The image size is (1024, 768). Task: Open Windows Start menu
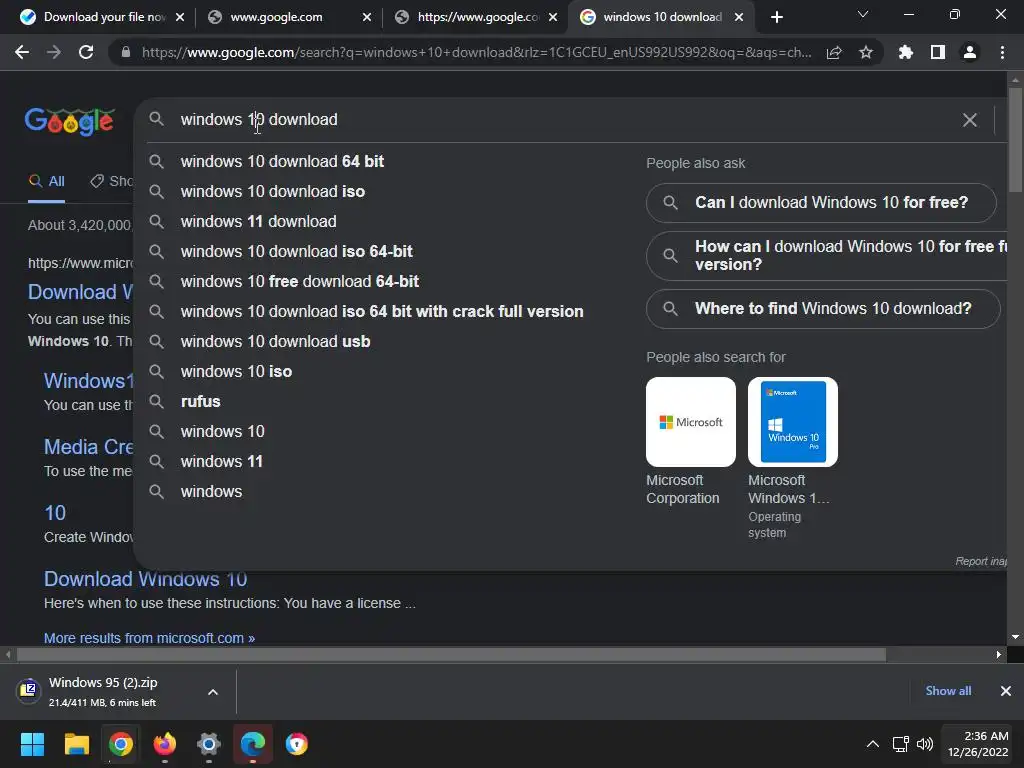(32, 744)
